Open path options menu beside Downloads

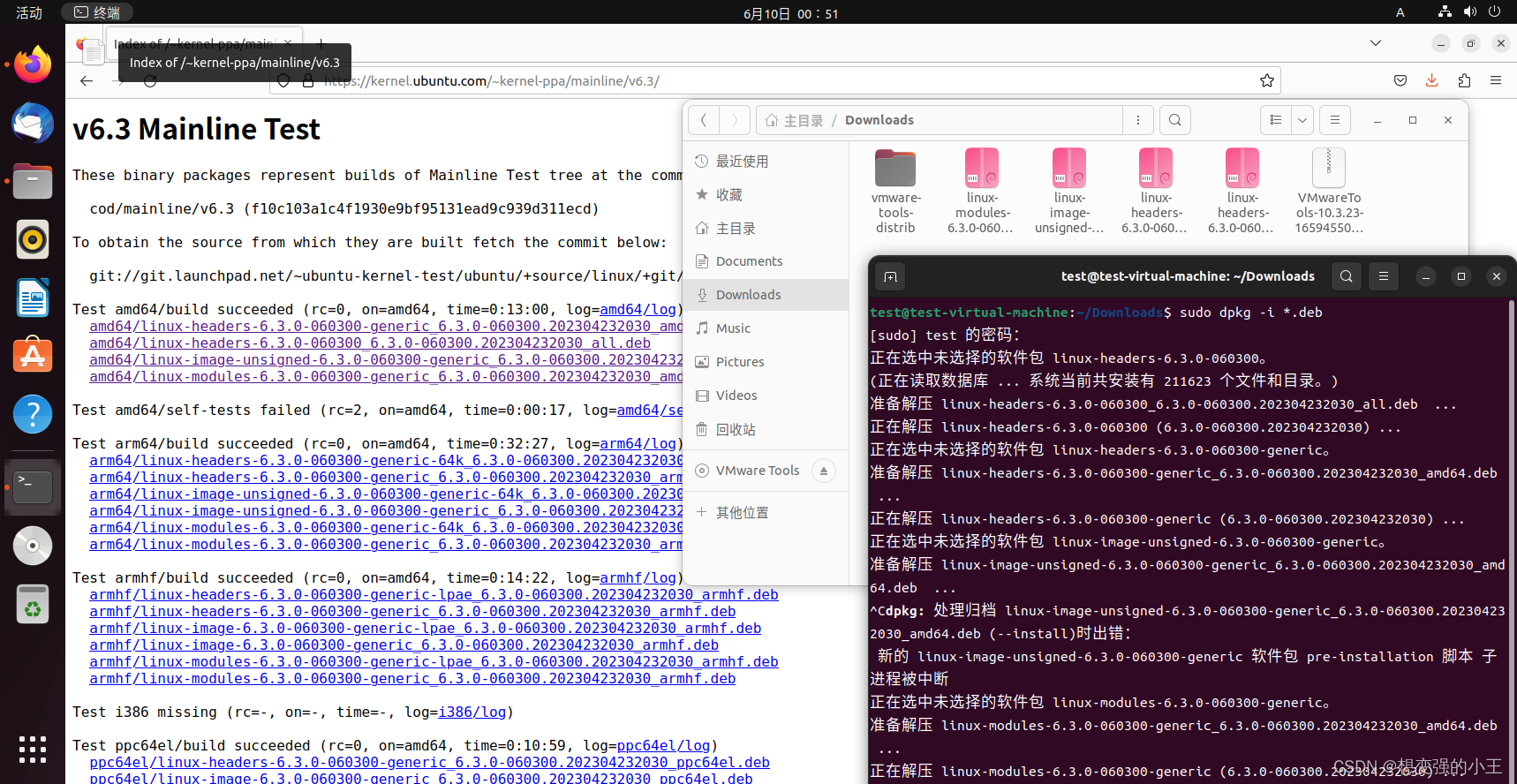[x=1138, y=120]
